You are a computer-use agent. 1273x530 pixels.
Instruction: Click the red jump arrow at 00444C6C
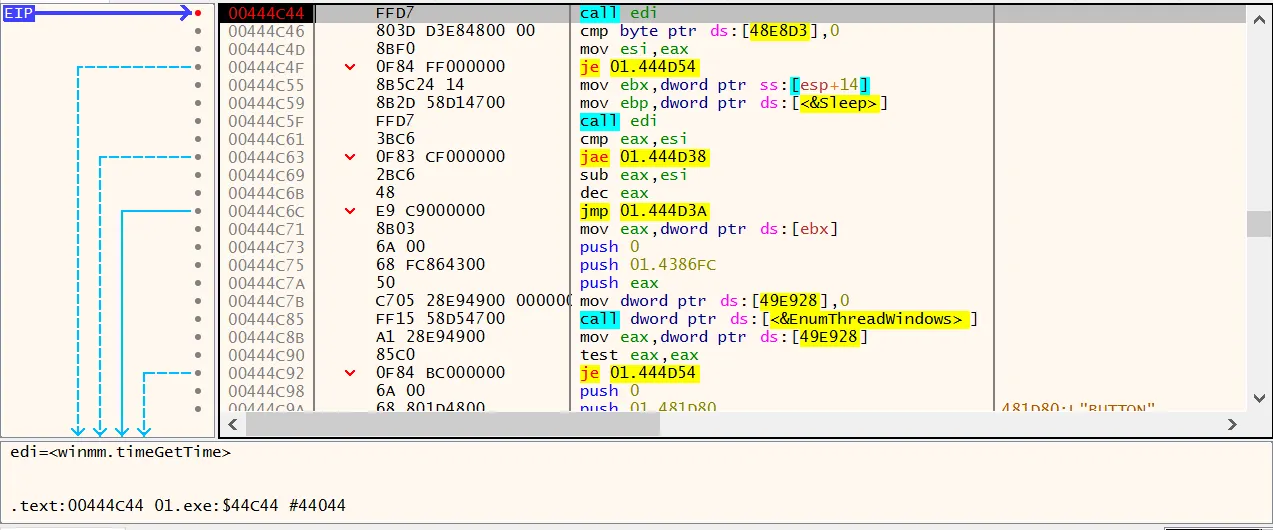tap(349, 211)
